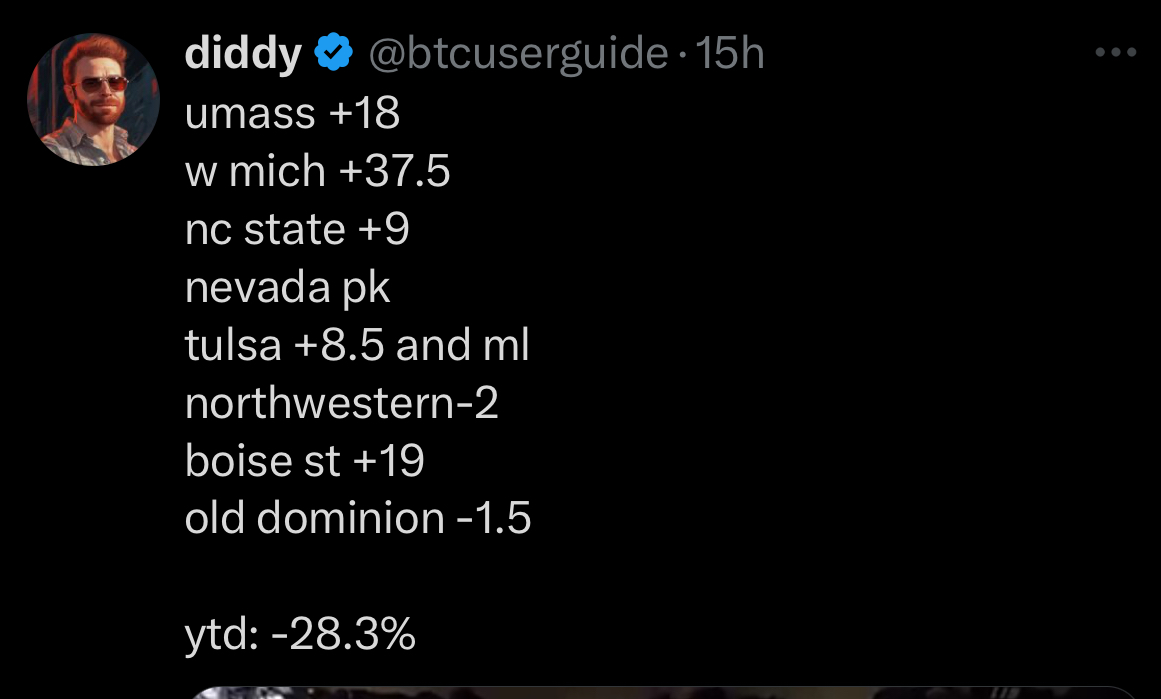The image size is (1161, 699).
Task: Click the 'nevada pk' pick line
Action: click(x=287, y=288)
